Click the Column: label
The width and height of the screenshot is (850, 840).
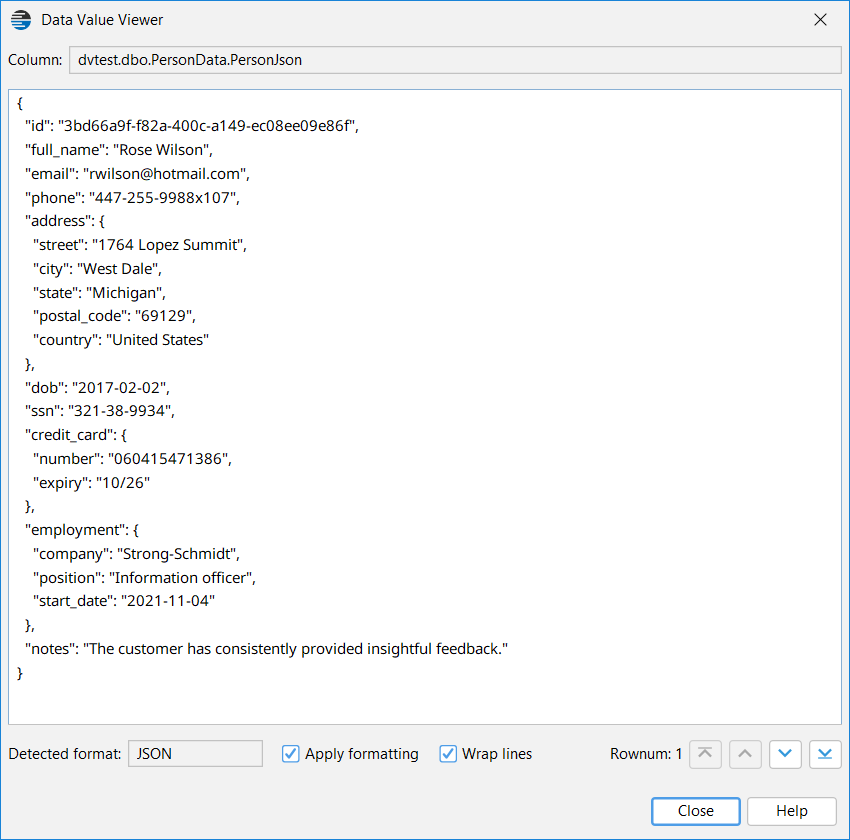pos(35,60)
